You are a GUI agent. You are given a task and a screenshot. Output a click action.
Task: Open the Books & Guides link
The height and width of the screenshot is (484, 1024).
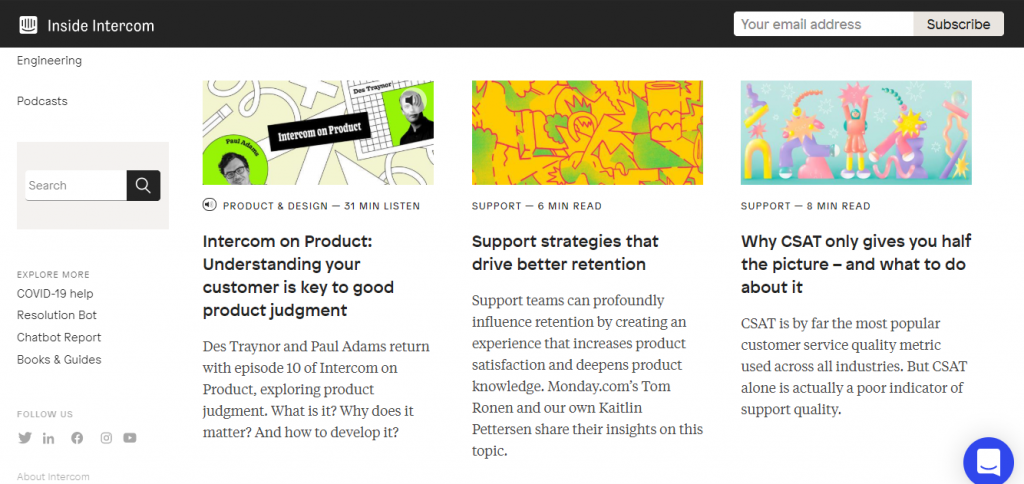pos(59,359)
